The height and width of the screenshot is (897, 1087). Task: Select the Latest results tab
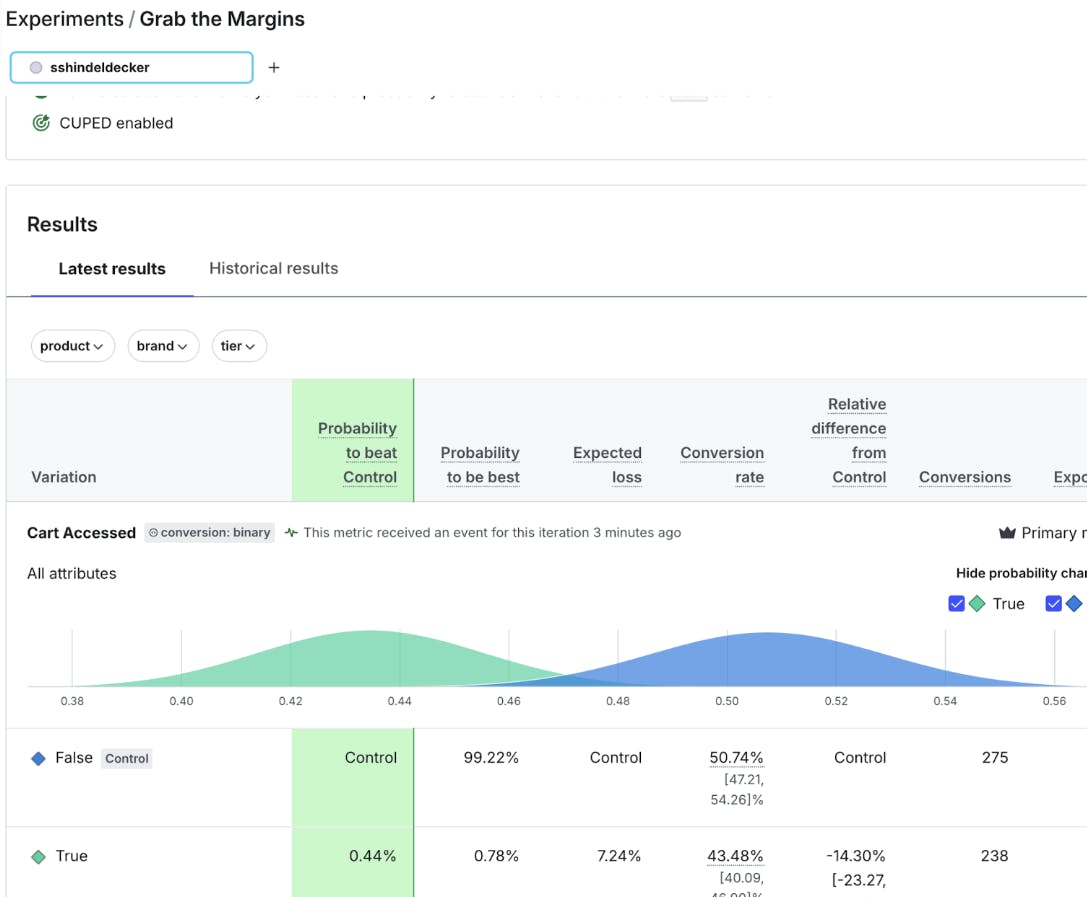[112, 268]
